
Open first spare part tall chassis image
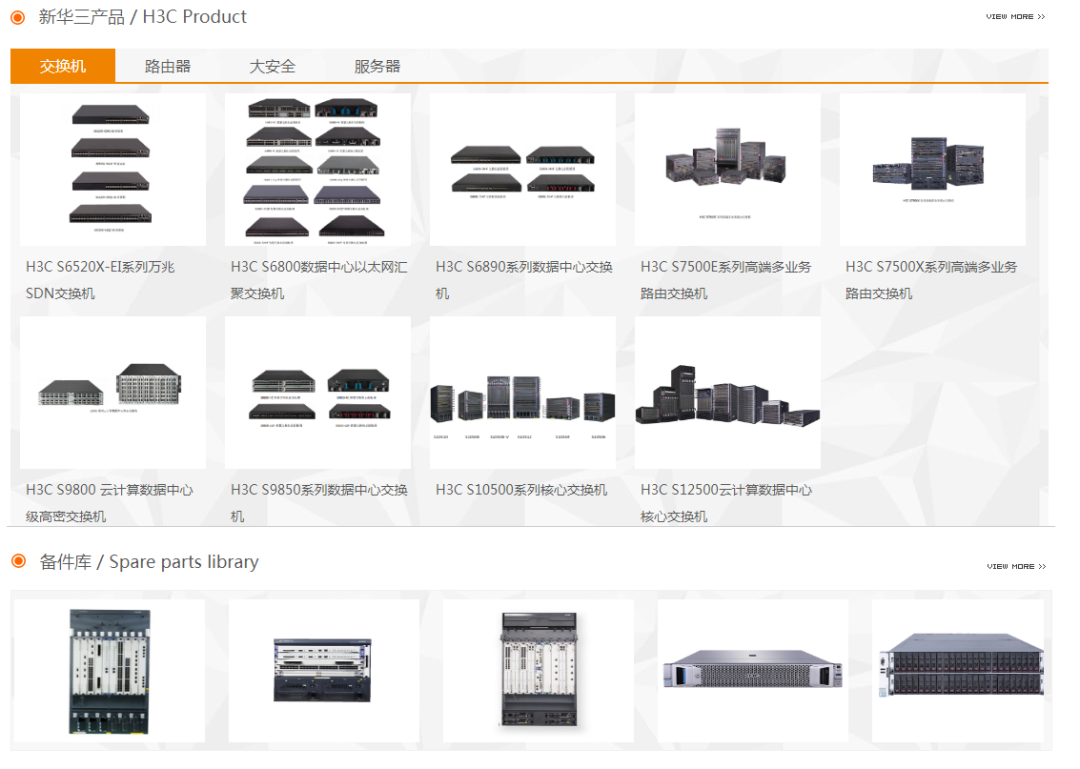[x=110, y=671]
